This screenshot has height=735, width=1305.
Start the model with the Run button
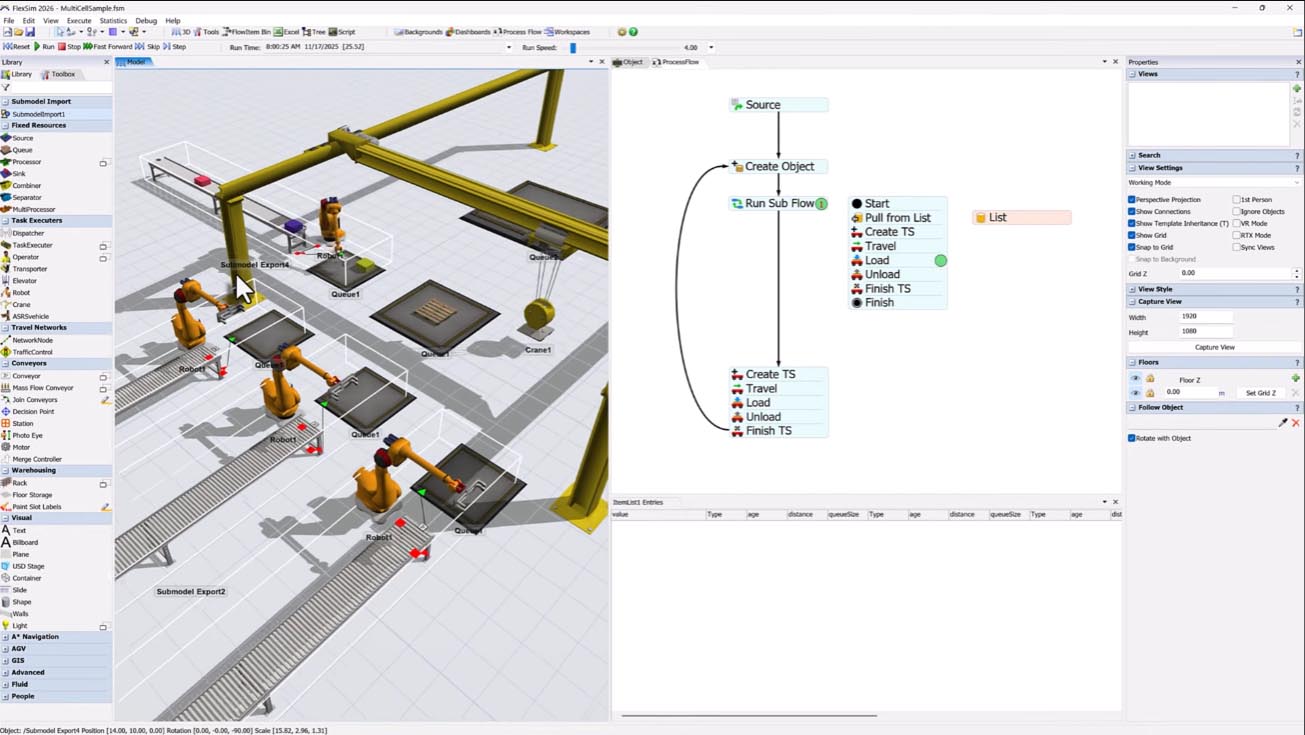click(x=45, y=47)
